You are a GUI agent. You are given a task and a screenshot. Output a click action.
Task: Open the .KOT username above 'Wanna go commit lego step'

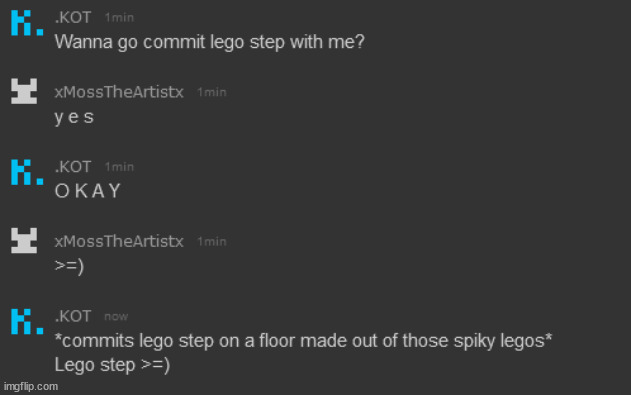[73, 18]
